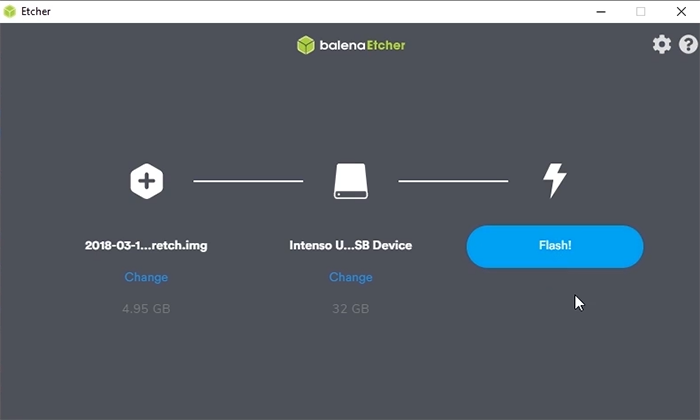700x420 pixels.
Task: Click the lightning bolt flash icon
Action: pyautogui.click(x=554, y=180)
